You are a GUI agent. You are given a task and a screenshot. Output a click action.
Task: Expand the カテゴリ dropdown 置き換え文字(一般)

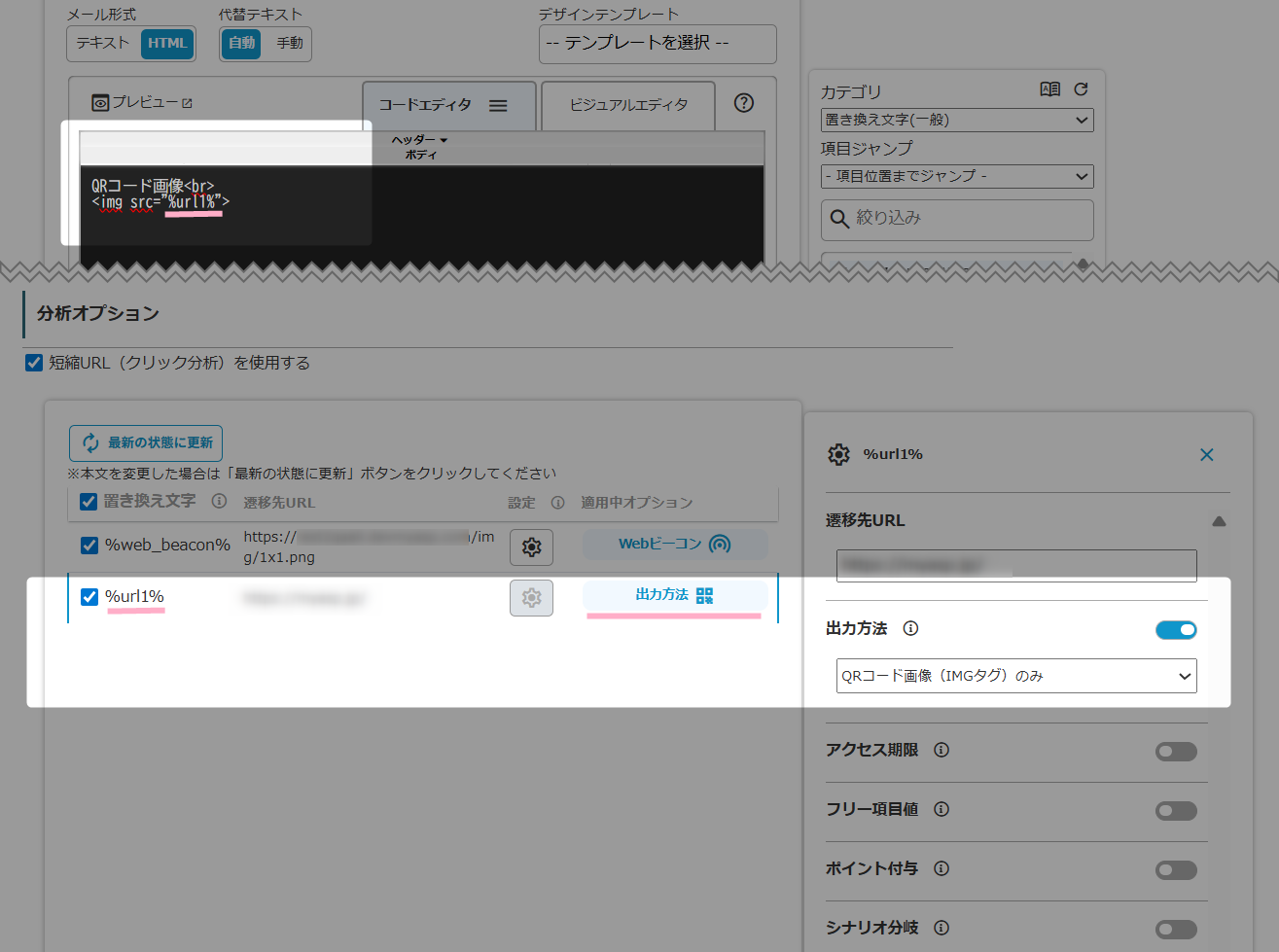coord(957,121)
